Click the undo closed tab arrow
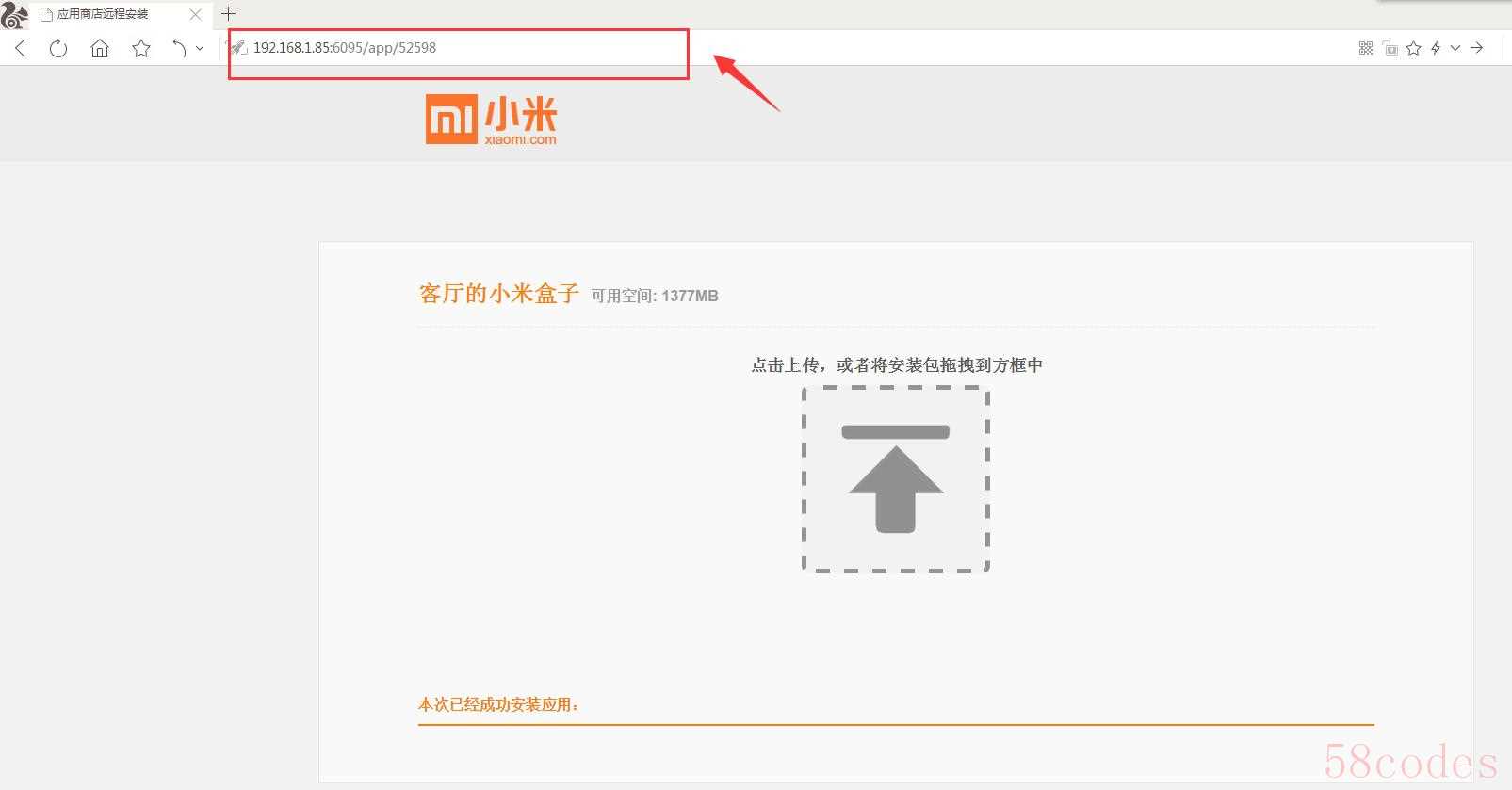Screen dimensions: 1512x790 (x=178, y=48)
